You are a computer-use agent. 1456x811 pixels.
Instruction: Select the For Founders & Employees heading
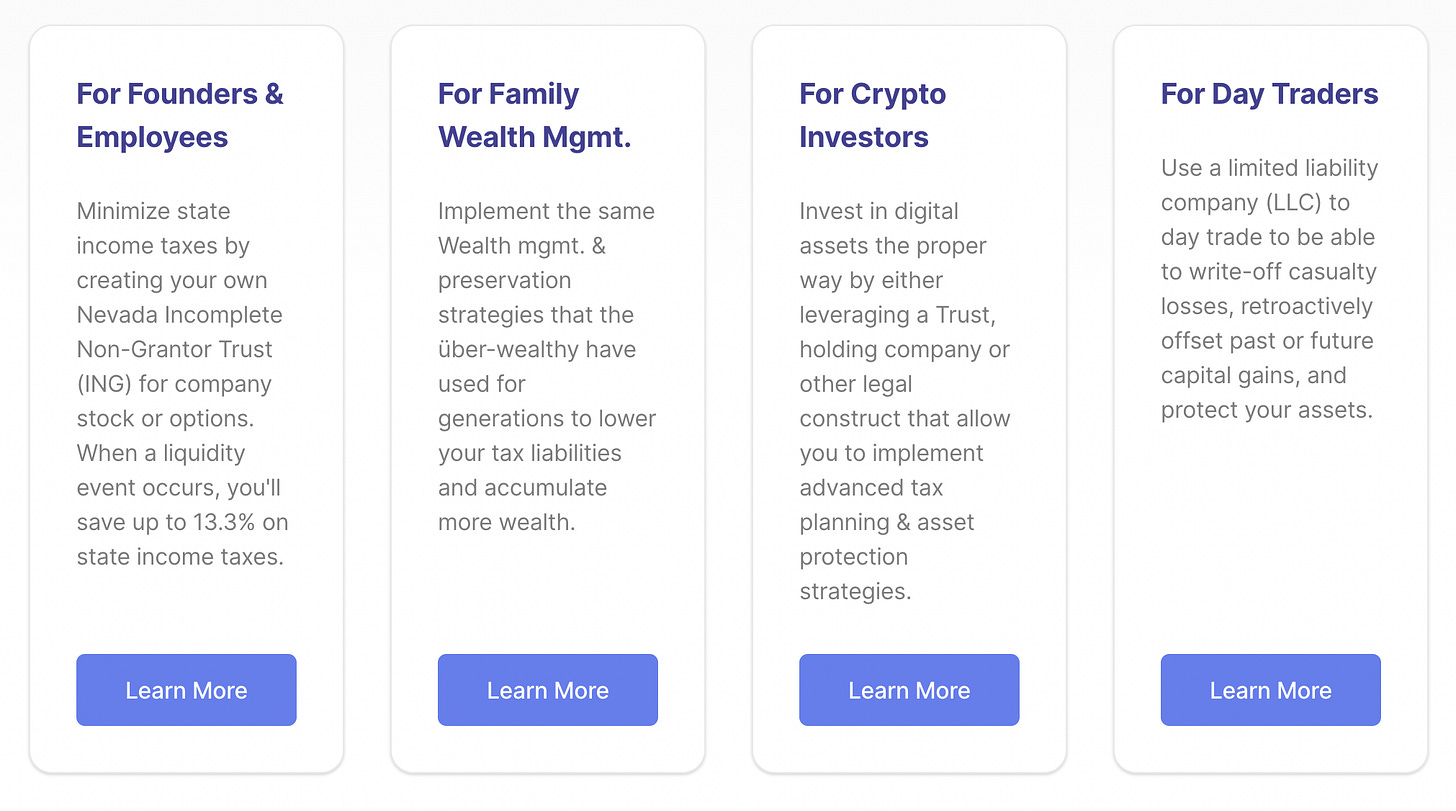[180, 115]
